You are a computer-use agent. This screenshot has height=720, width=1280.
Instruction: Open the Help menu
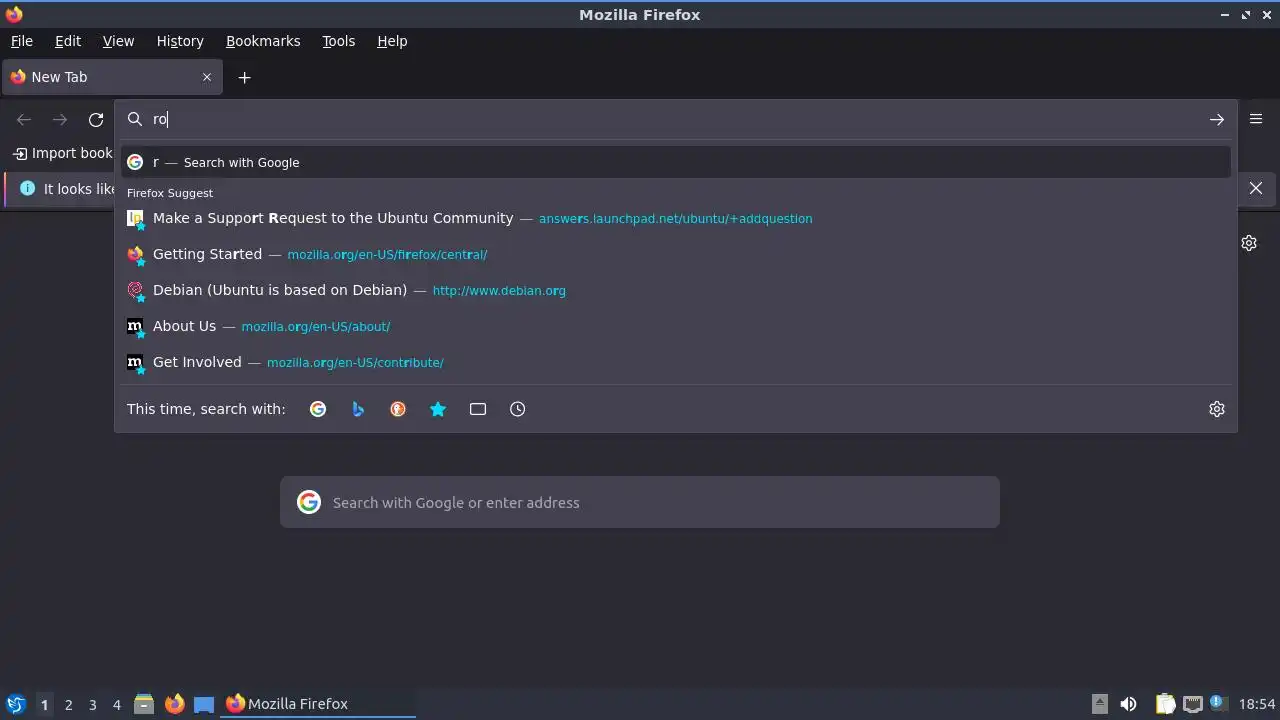[392, 41]
